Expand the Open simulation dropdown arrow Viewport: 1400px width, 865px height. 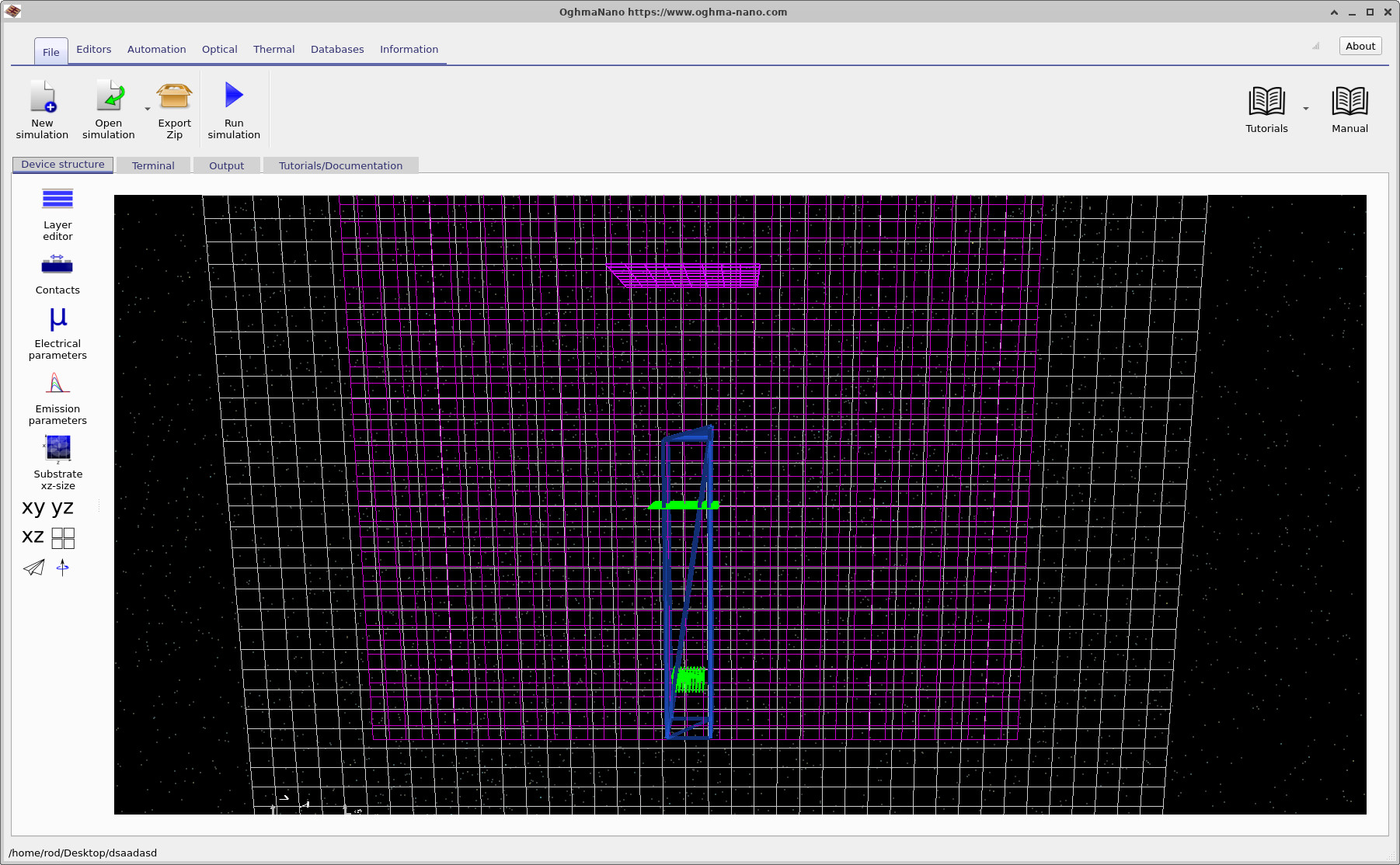146,109
